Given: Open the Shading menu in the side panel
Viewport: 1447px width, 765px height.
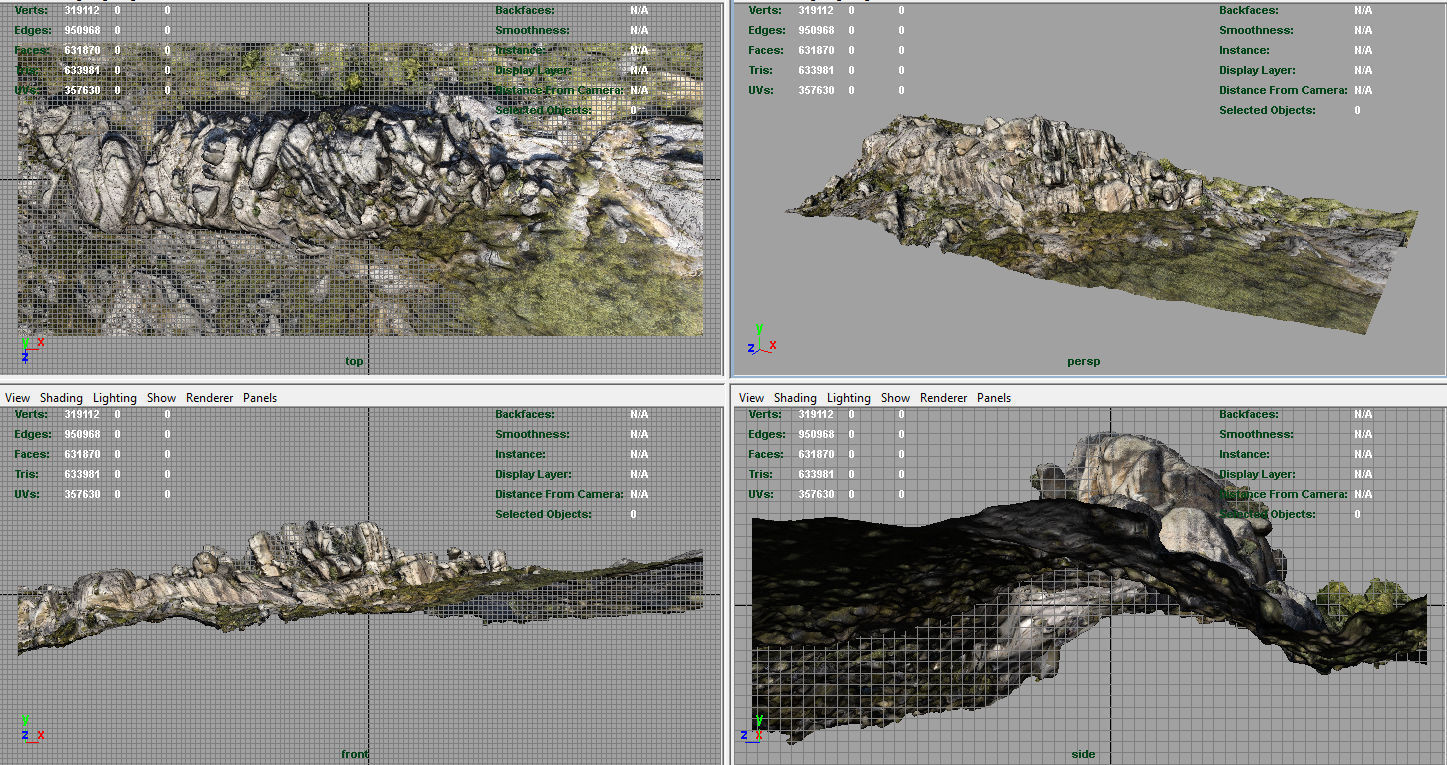Looking at the screenshot, I should tap(795, 398).
